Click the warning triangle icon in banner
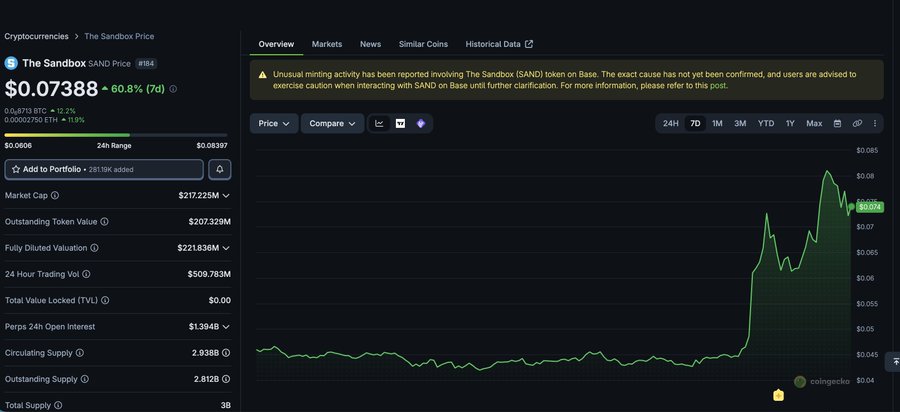The width and height of the screenshot is (900, 412). coord(262,75)
